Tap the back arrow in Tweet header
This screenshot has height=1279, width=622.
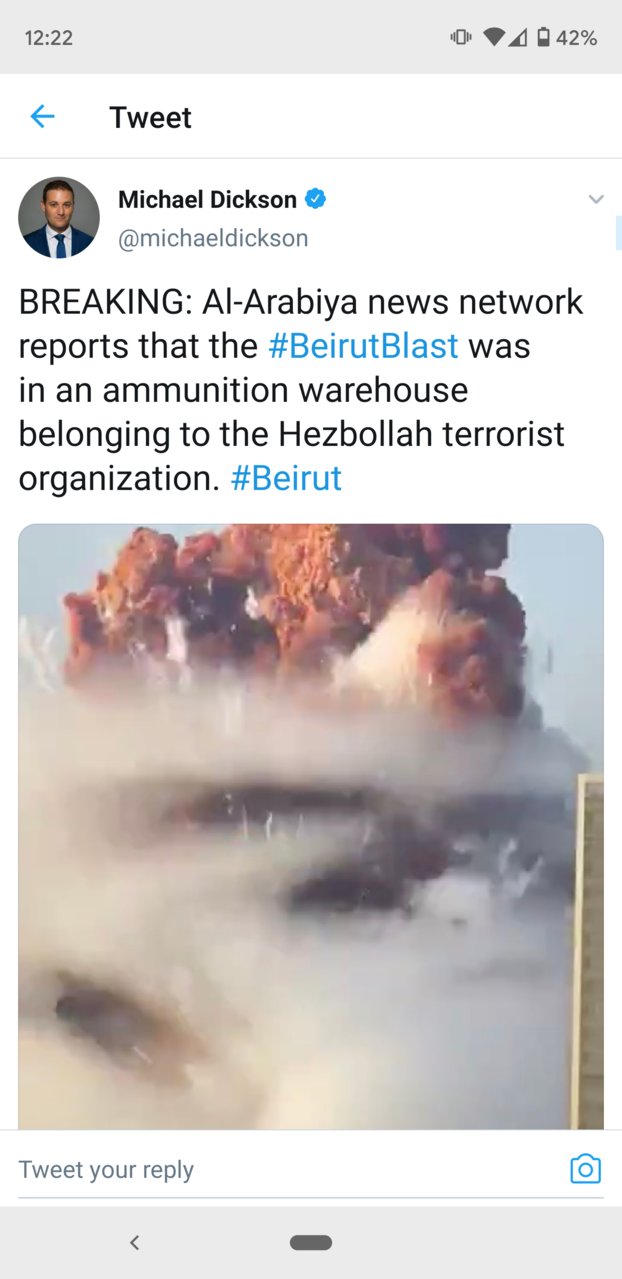(x=42, y=117)
